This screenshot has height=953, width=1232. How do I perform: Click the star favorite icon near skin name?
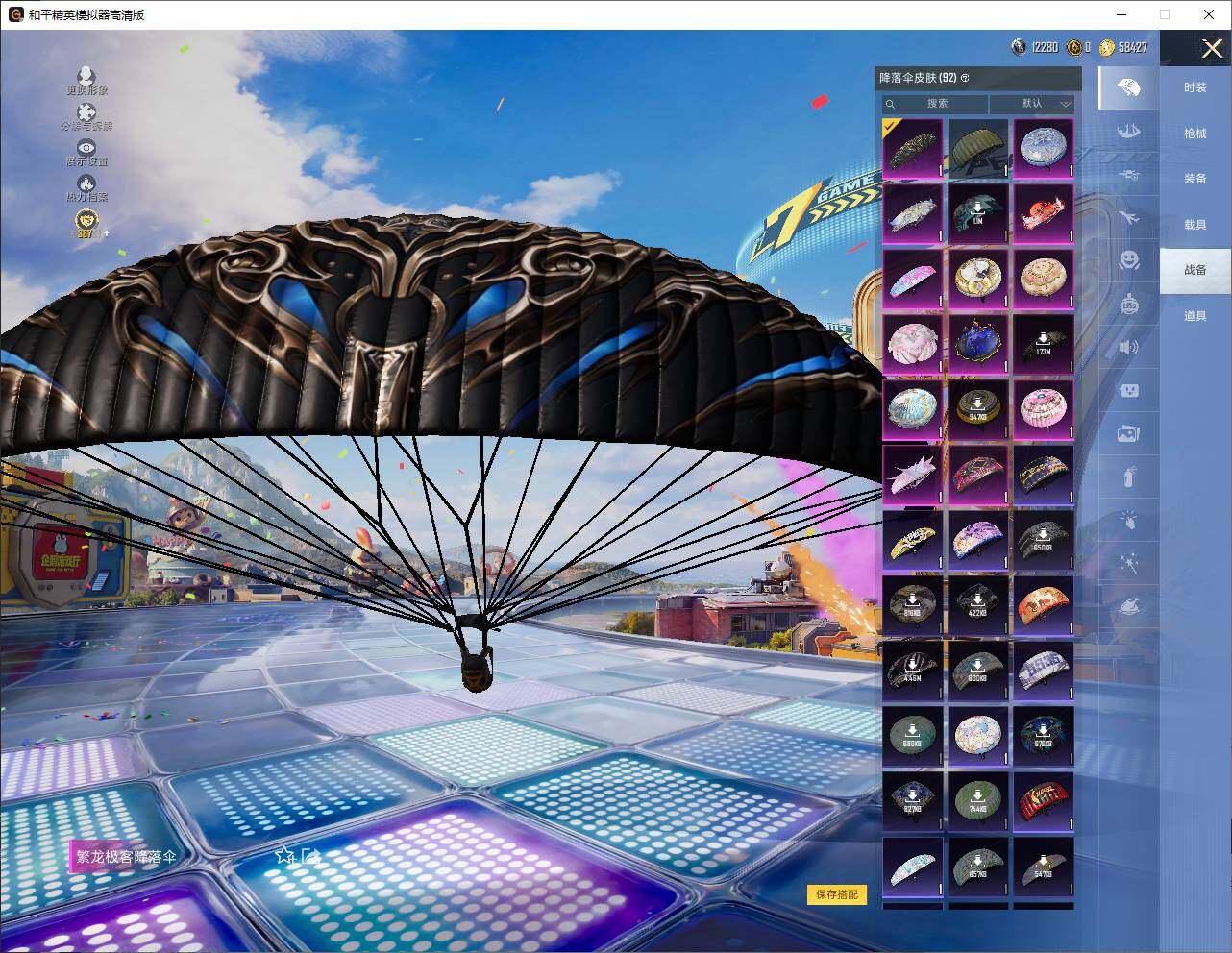click(284, 855)
